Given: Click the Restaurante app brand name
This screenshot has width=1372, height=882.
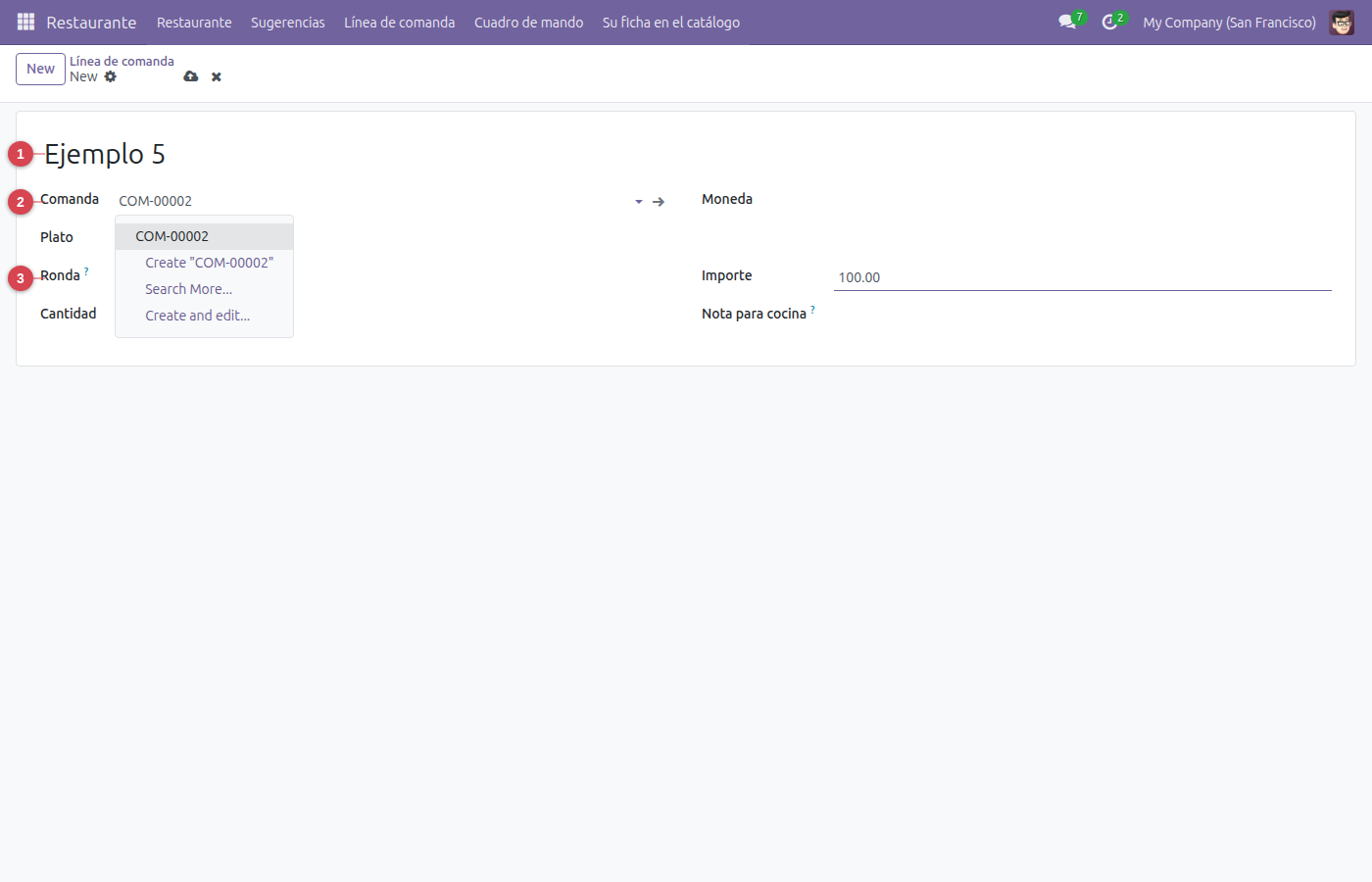Looking at the screenshot, I should (91, 22).
